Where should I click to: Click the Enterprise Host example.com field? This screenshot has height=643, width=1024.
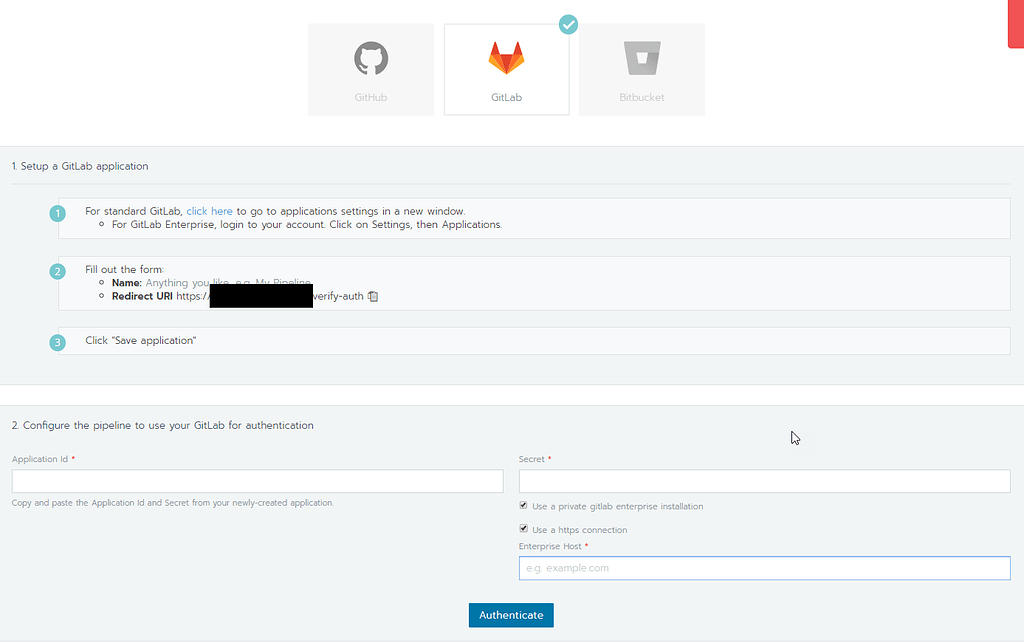pos(764,568)
